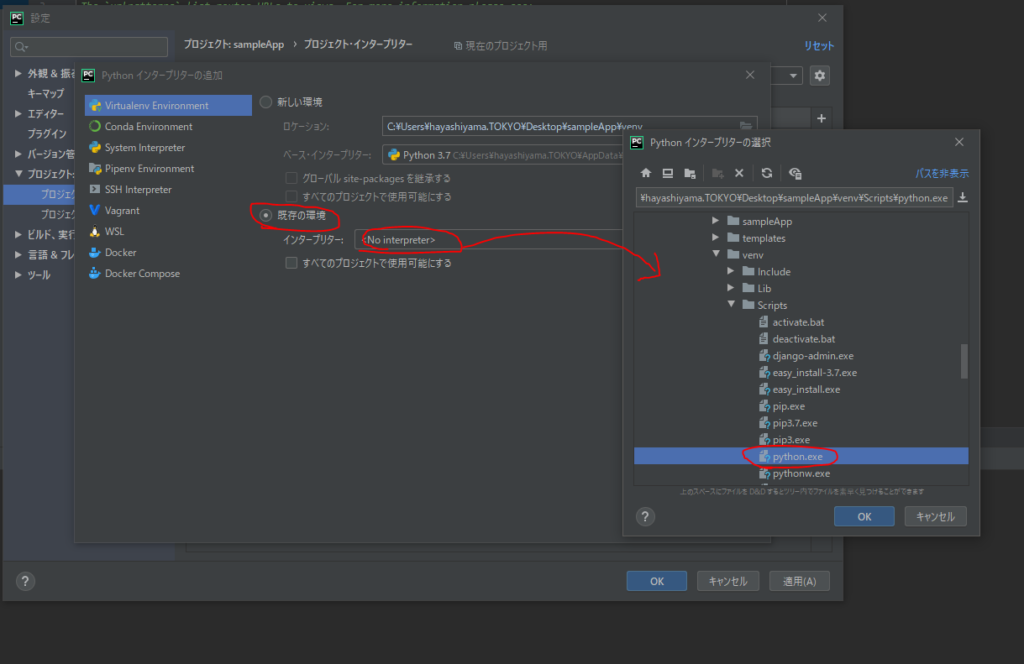Click the Settings search field
Image resolution: width=1024 pixels, height=664 pixels.
click(89, 46)
